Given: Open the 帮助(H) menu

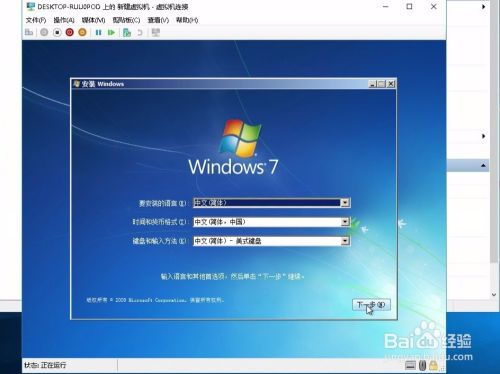Looking at the screenshot, I should click(187, 20).
